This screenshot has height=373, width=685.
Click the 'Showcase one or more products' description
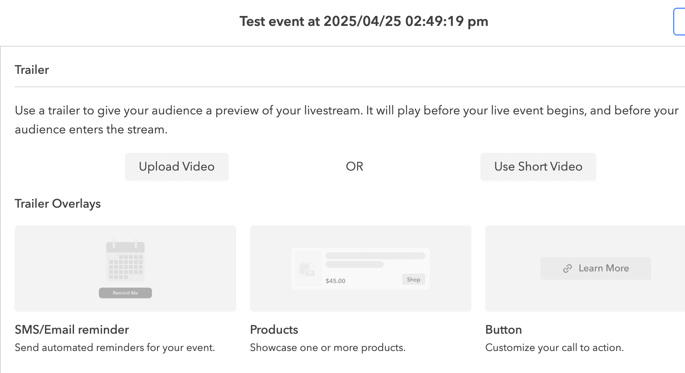pyautogui.click(x=328, y=348)
